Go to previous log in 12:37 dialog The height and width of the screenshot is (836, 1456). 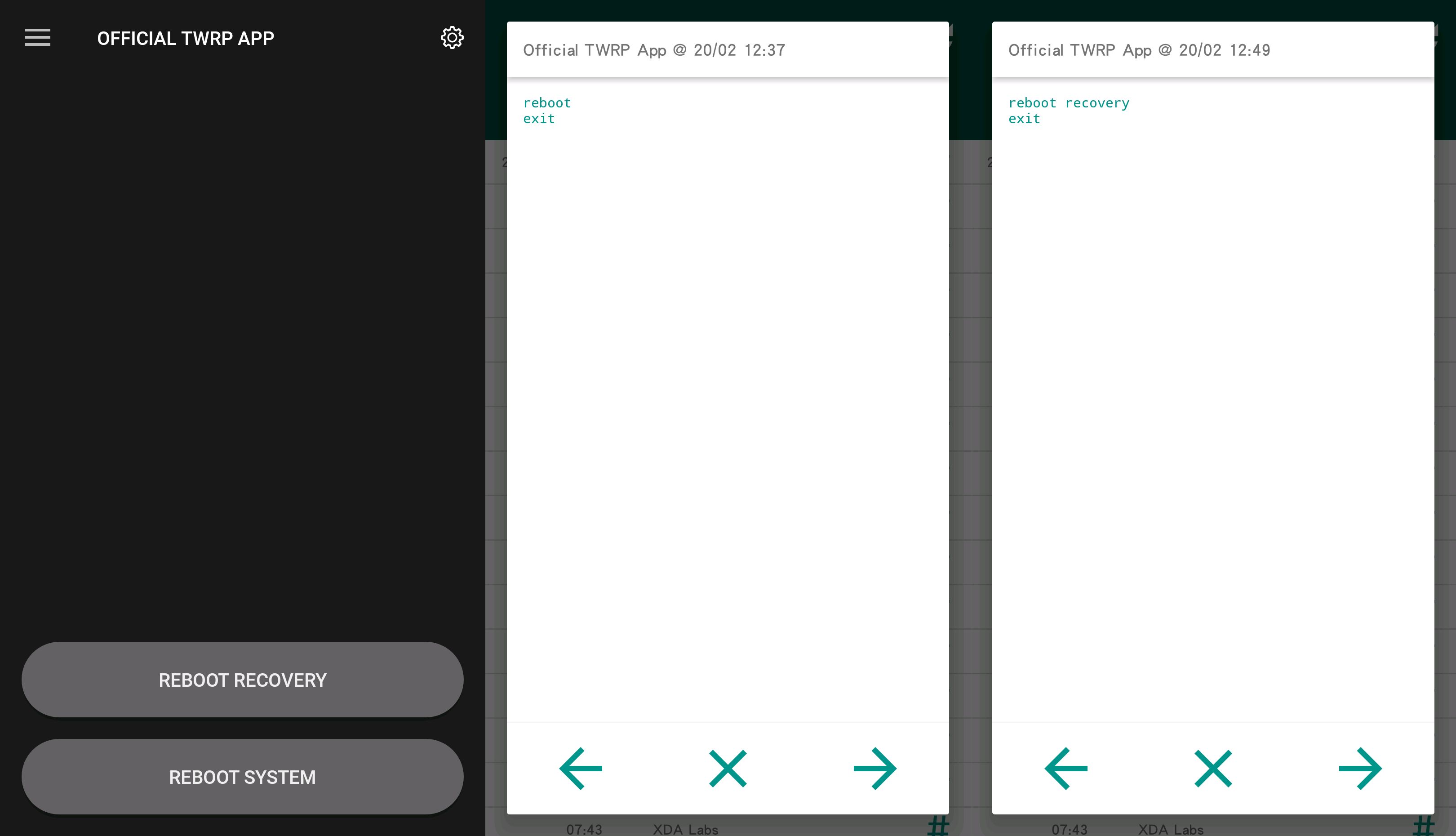[580, 768]
